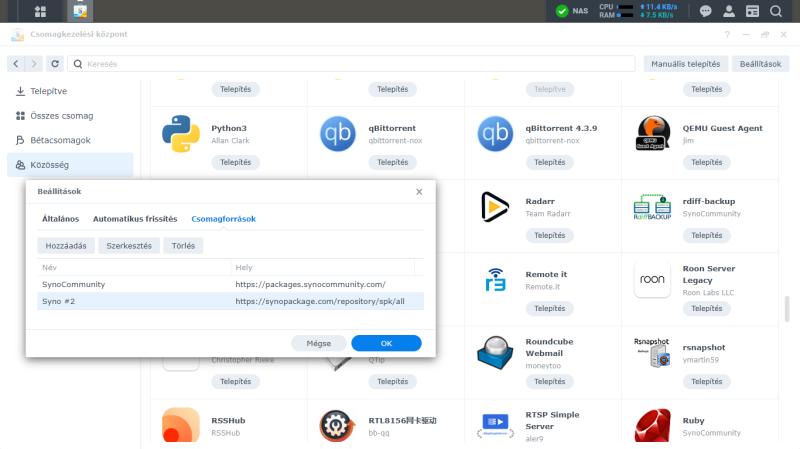Image resolution: width=800 pixels, height=449 pixels.
Task: Click the Ruby package icon
Action: tap(652, 426)
